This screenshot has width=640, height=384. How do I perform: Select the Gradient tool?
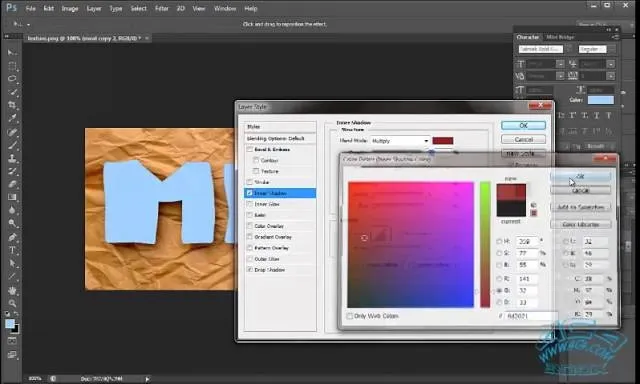click(12, 197)
